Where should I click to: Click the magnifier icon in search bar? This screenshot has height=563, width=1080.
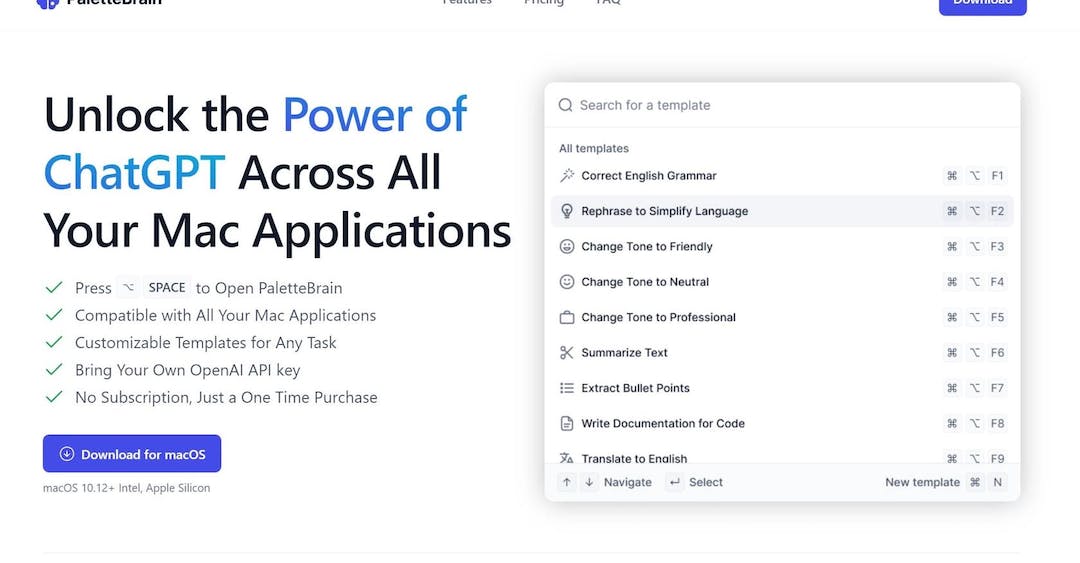(565, 105)
